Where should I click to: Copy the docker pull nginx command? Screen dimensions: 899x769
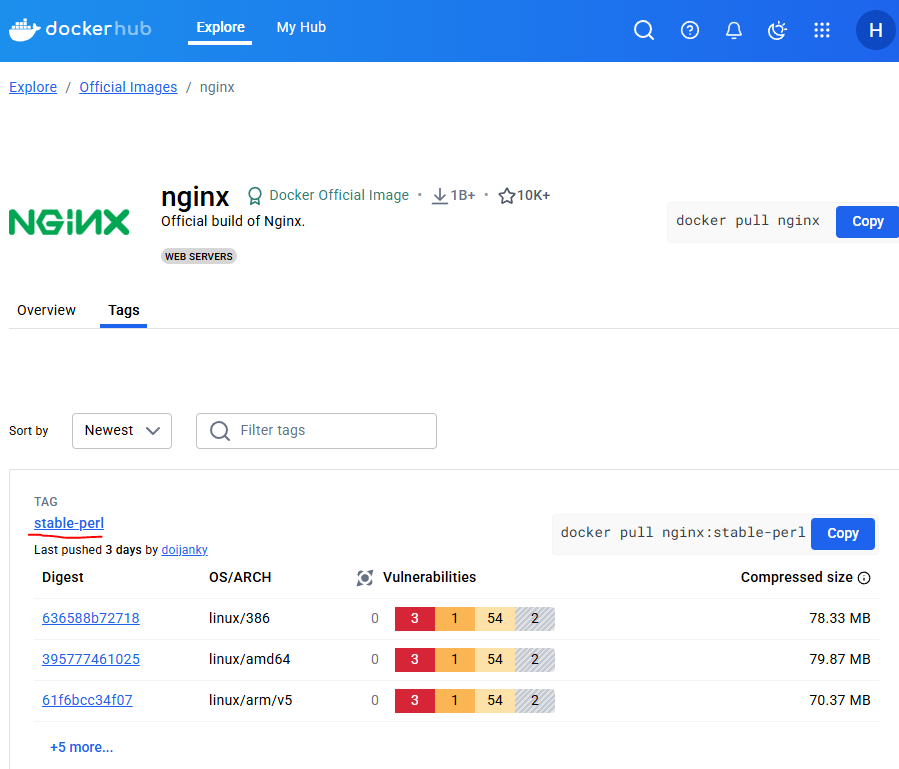tap(867, 221)
